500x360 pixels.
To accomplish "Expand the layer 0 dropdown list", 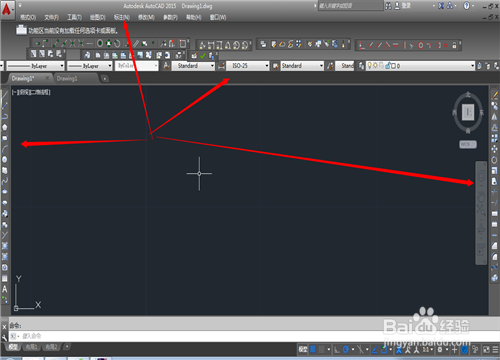I will click(472, 66).
